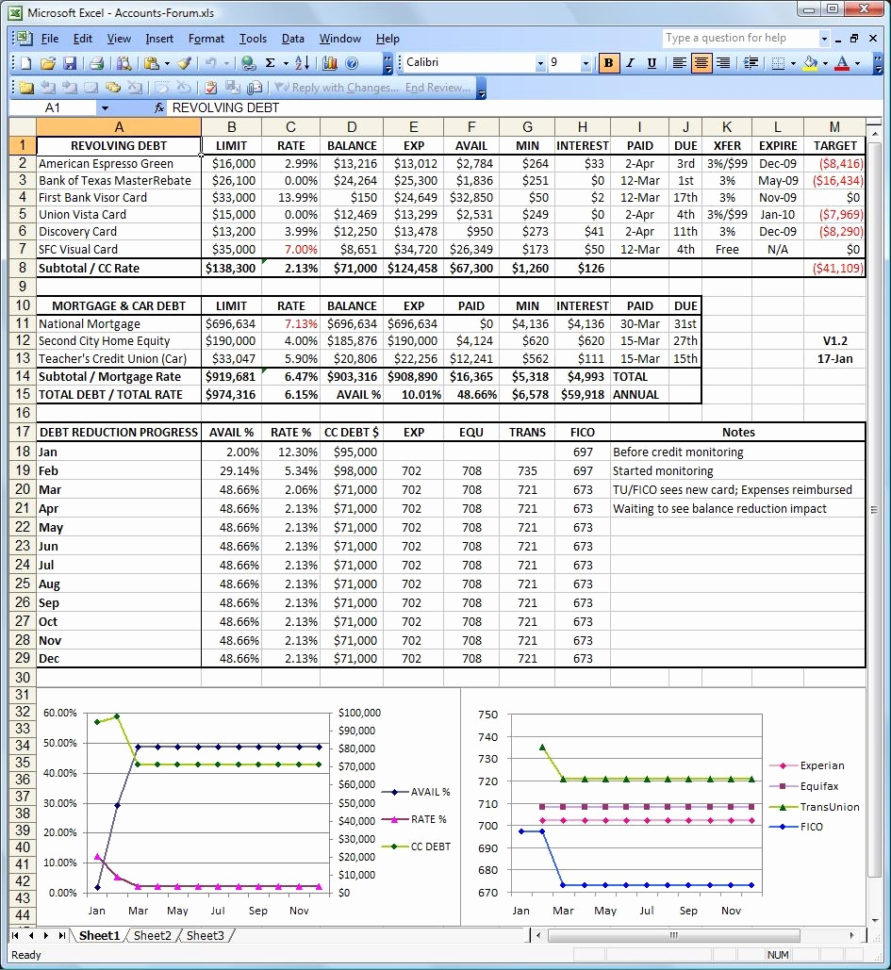Click the AutoSum icon
The height and width of the screenshot is (970, 891).
pyautogui.click(x=270, y=62)
